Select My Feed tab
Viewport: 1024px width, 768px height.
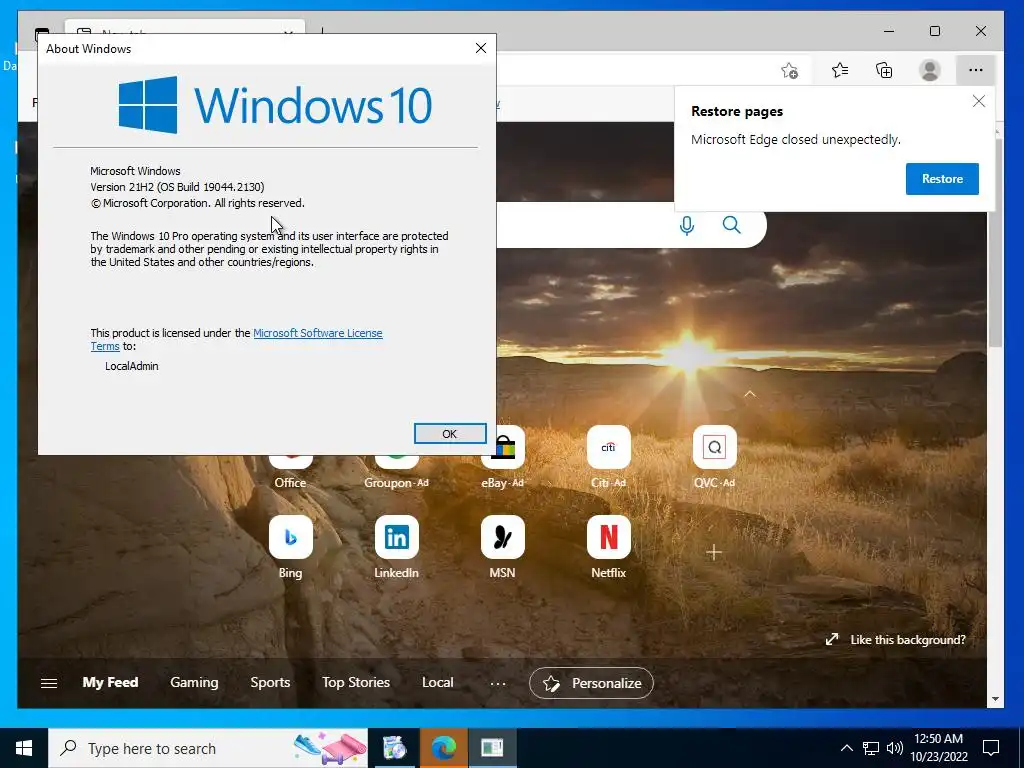110,682
